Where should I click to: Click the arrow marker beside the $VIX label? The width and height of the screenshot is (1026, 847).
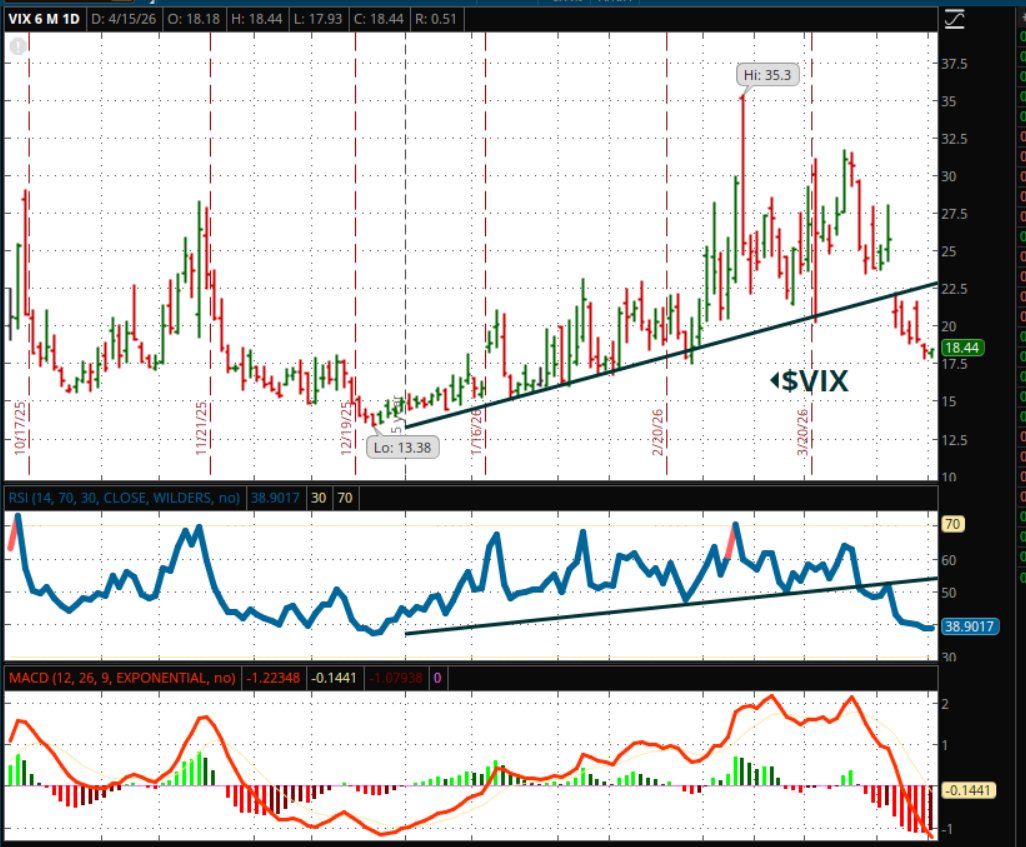tap(775, 380)
